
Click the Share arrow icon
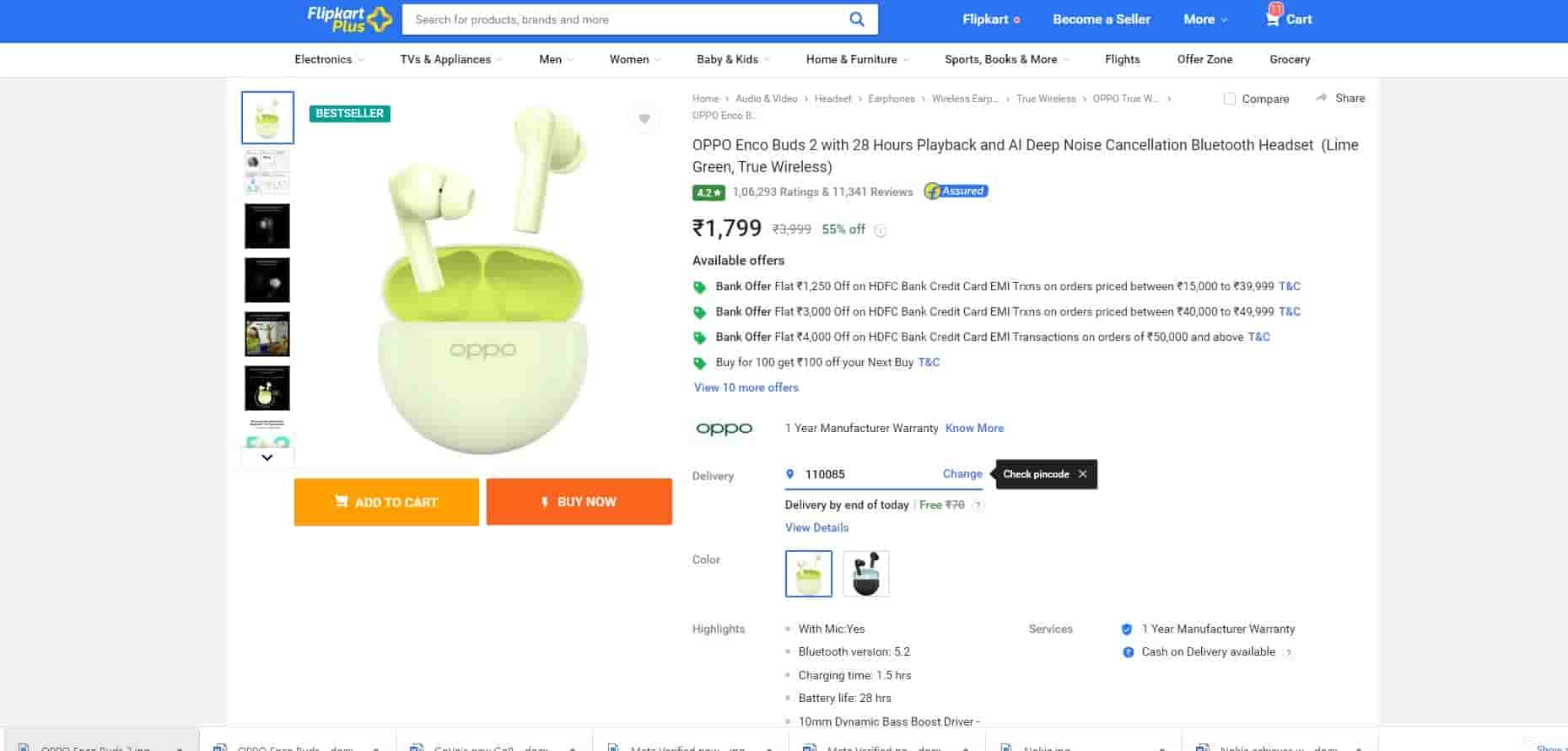(x=1322, y=98)
